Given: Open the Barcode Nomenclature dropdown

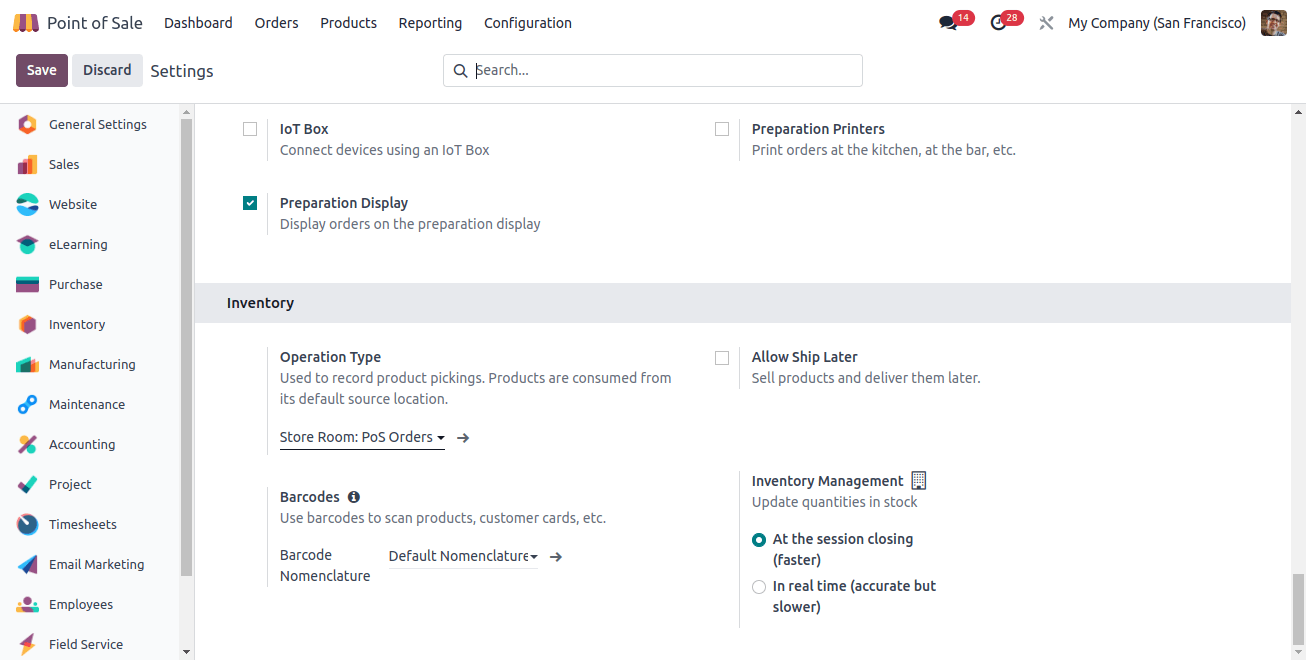Looking at the screenshot, I should tap(463, 557).
